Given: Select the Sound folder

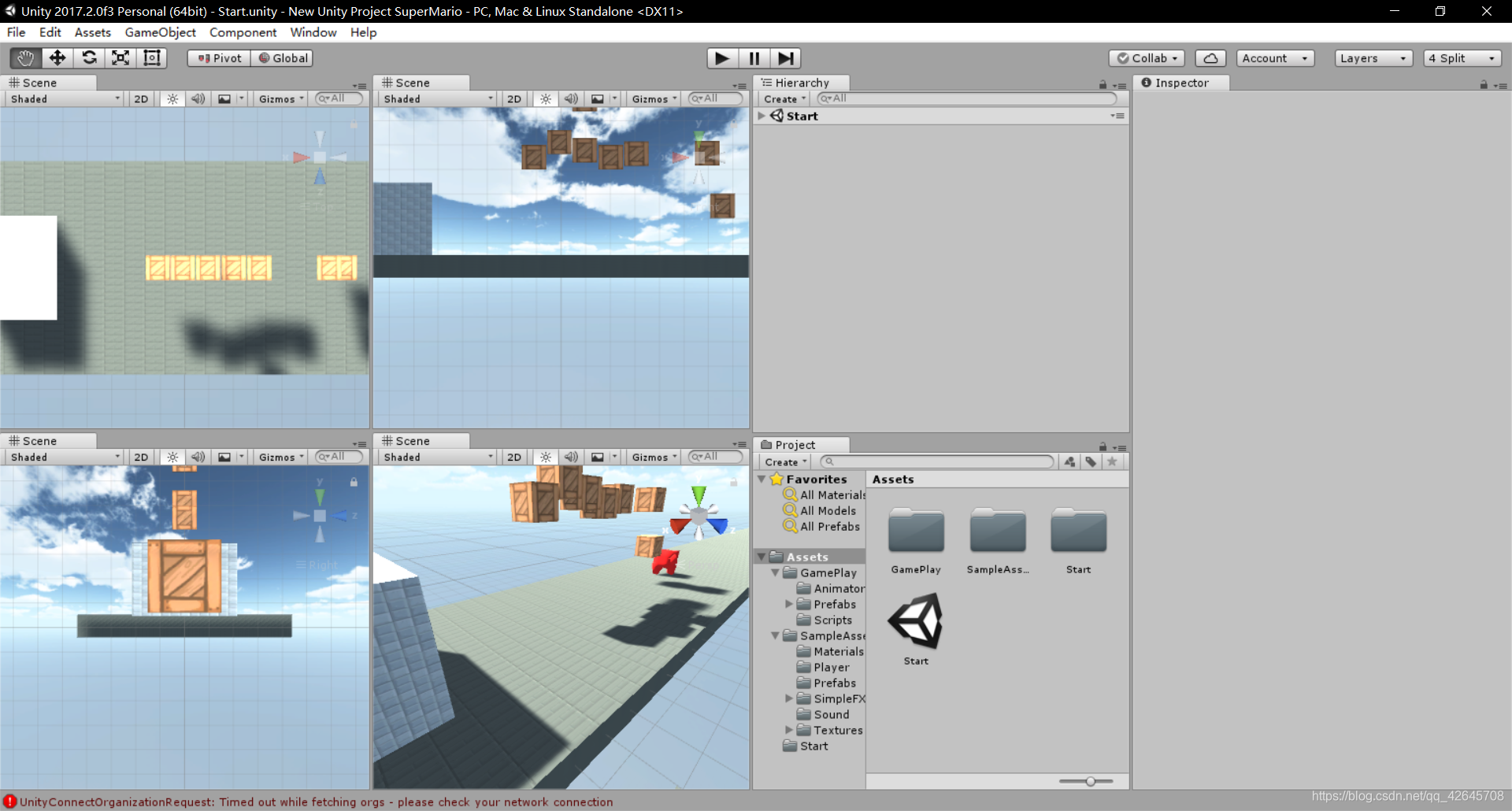Looking at the screenshot, I should pyautogui.click(x=823, y=714).
